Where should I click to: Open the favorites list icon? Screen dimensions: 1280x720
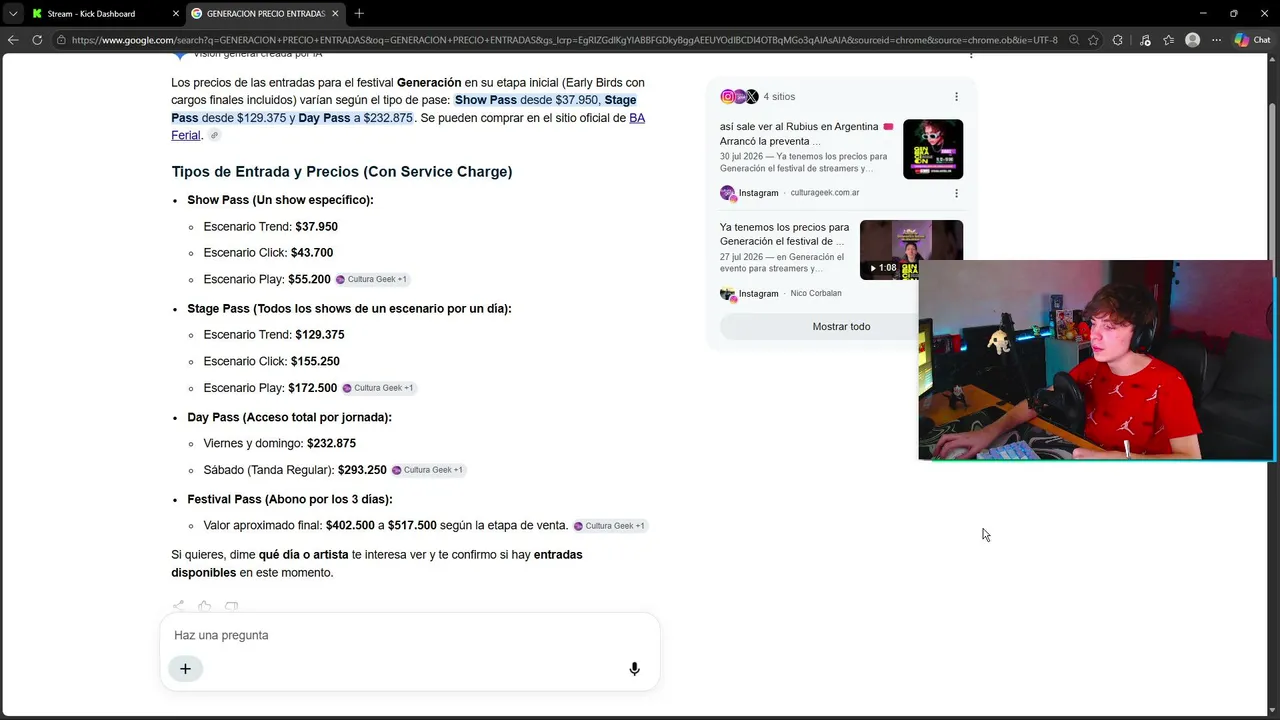point(1168,40)
